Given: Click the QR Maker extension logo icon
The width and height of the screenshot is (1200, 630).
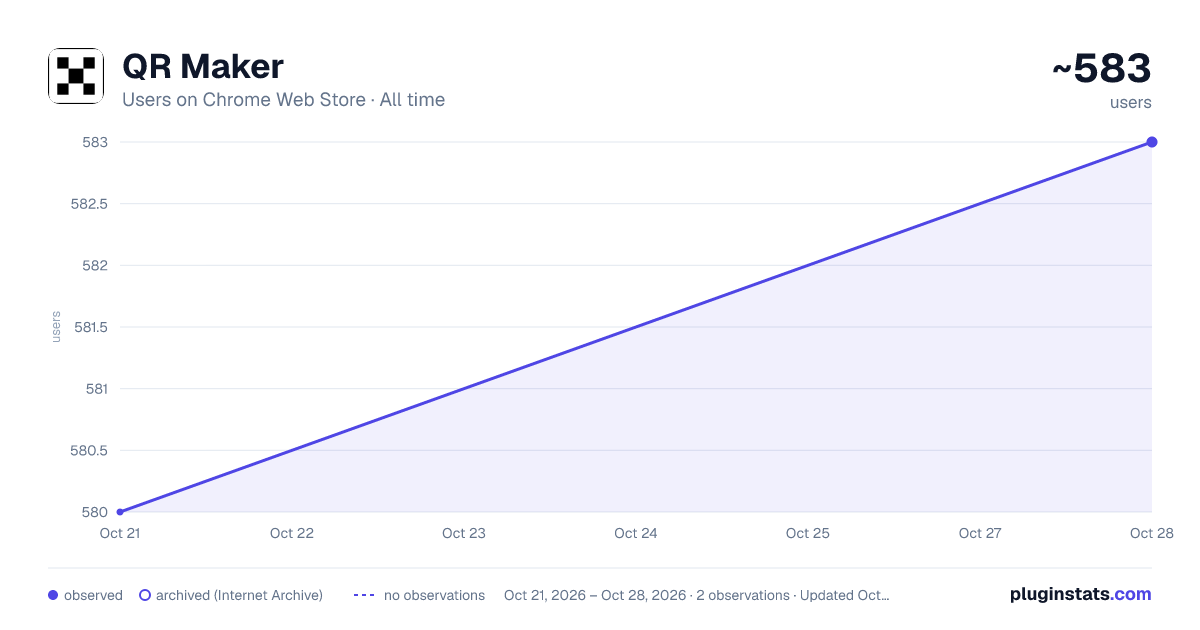Looking at the screenshot, I should pyautogui.click(x=76, y=76).
